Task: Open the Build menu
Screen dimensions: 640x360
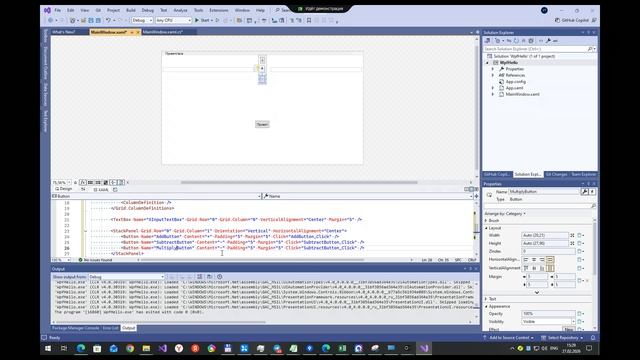Action: tap(131, 10)
